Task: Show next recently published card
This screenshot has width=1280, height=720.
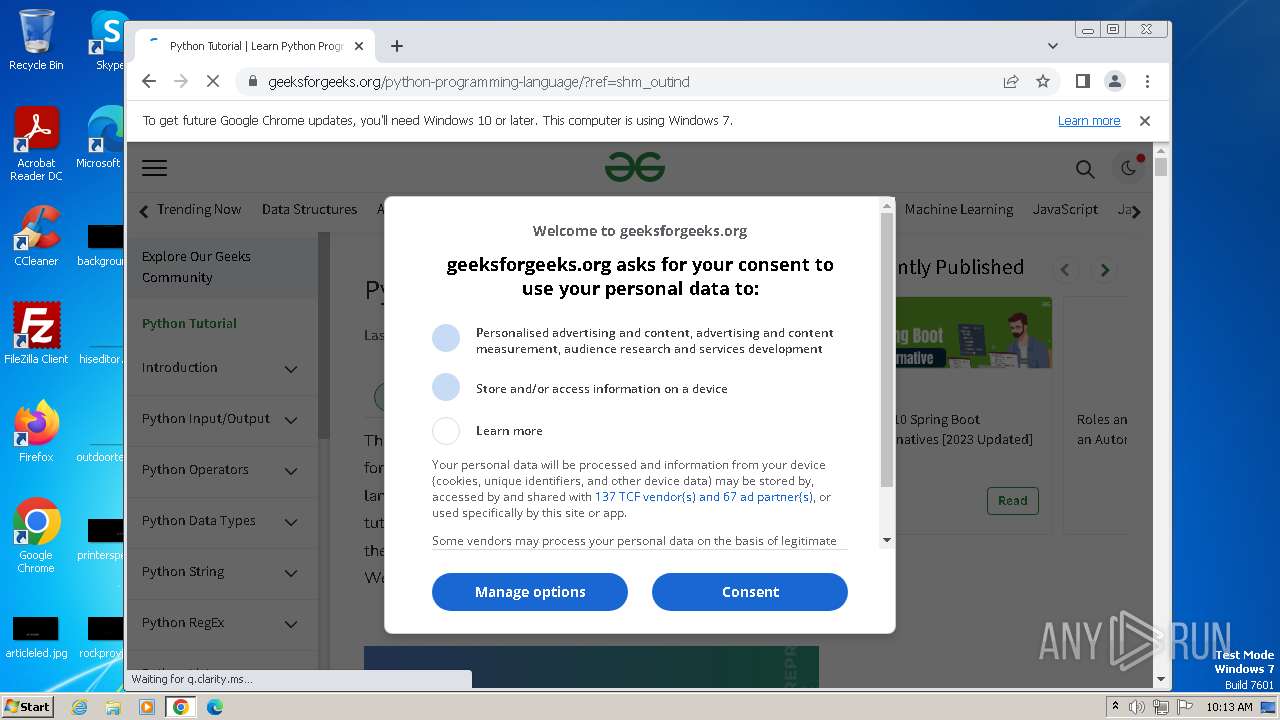Action: click(1105, 270)
